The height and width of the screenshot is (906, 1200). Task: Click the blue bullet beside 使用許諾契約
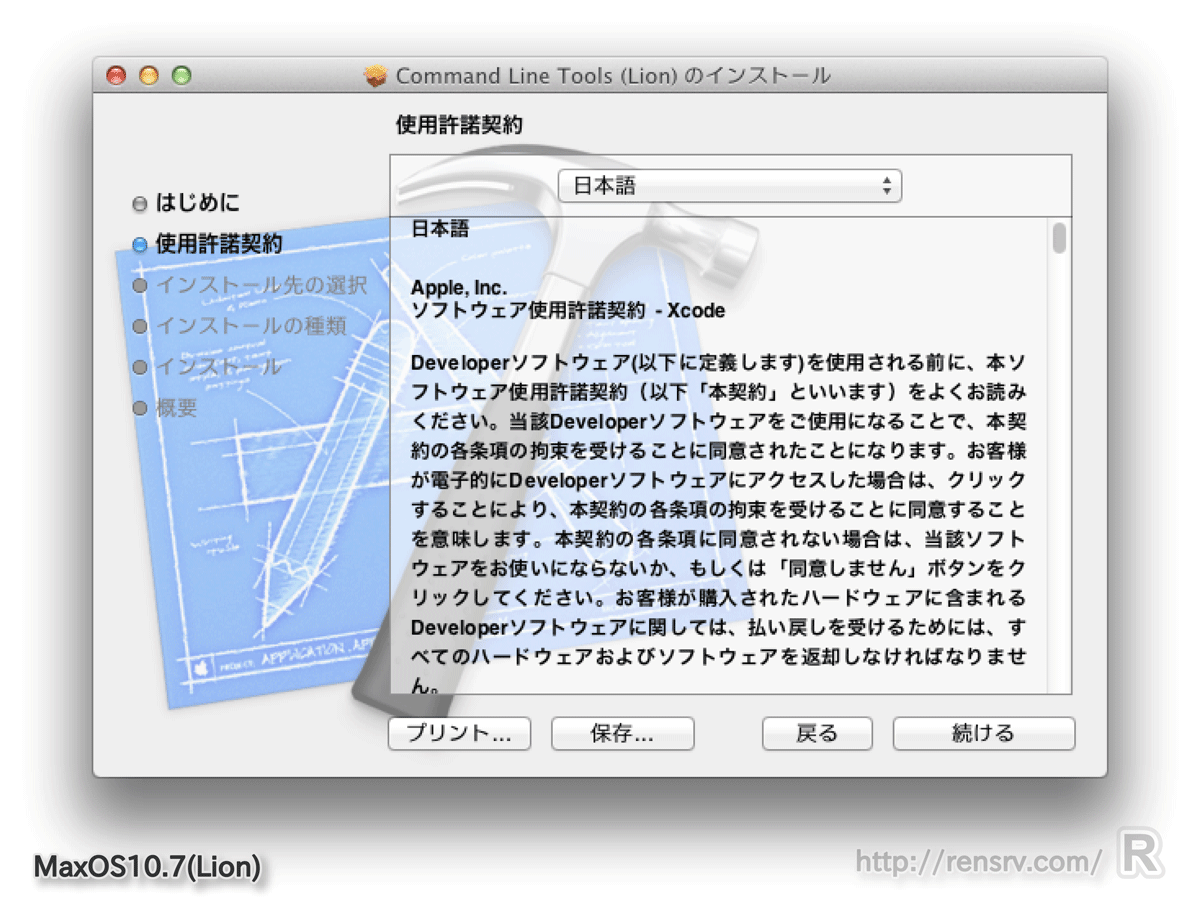(x=140, y=245)
